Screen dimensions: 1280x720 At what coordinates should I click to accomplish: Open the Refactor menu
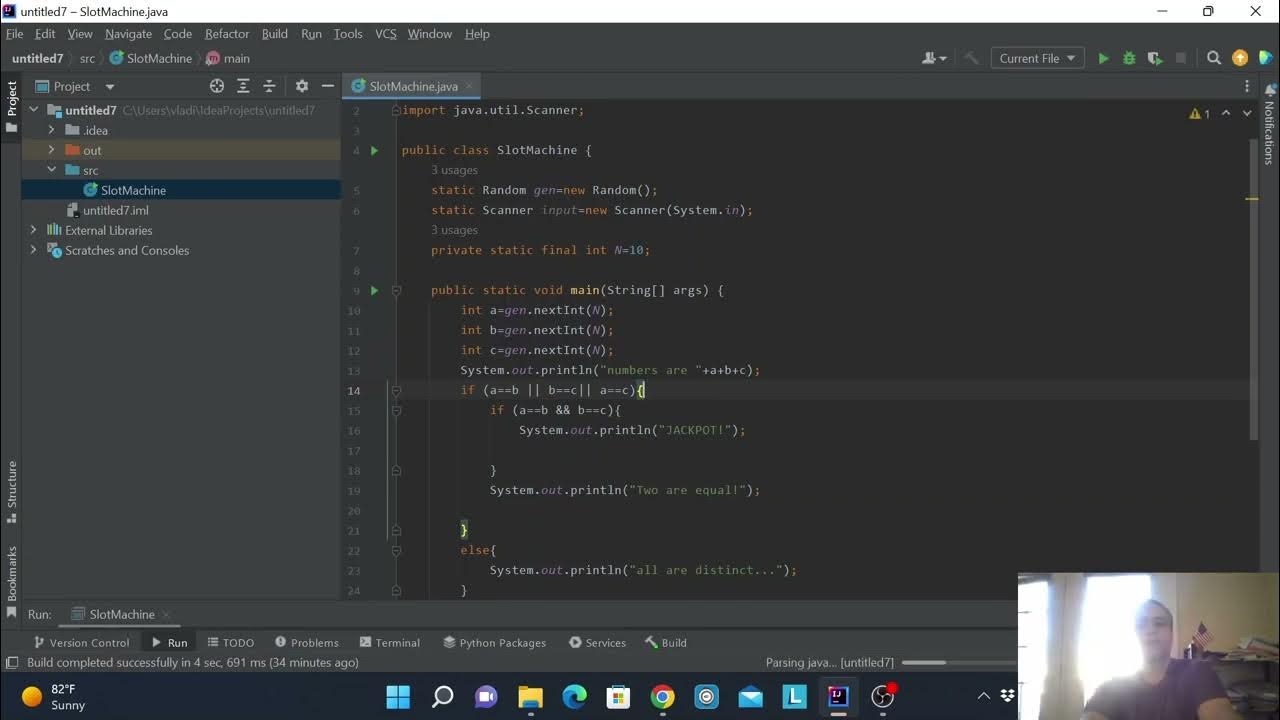point(227,34)
